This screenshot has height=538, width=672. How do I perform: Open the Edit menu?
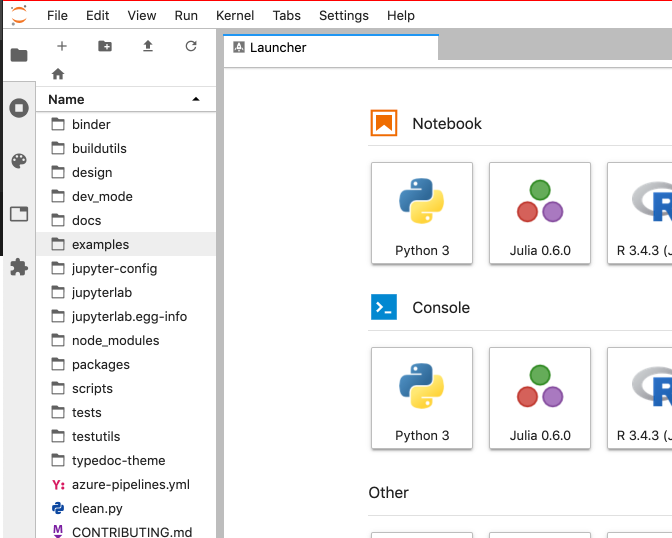click(97, 15)
